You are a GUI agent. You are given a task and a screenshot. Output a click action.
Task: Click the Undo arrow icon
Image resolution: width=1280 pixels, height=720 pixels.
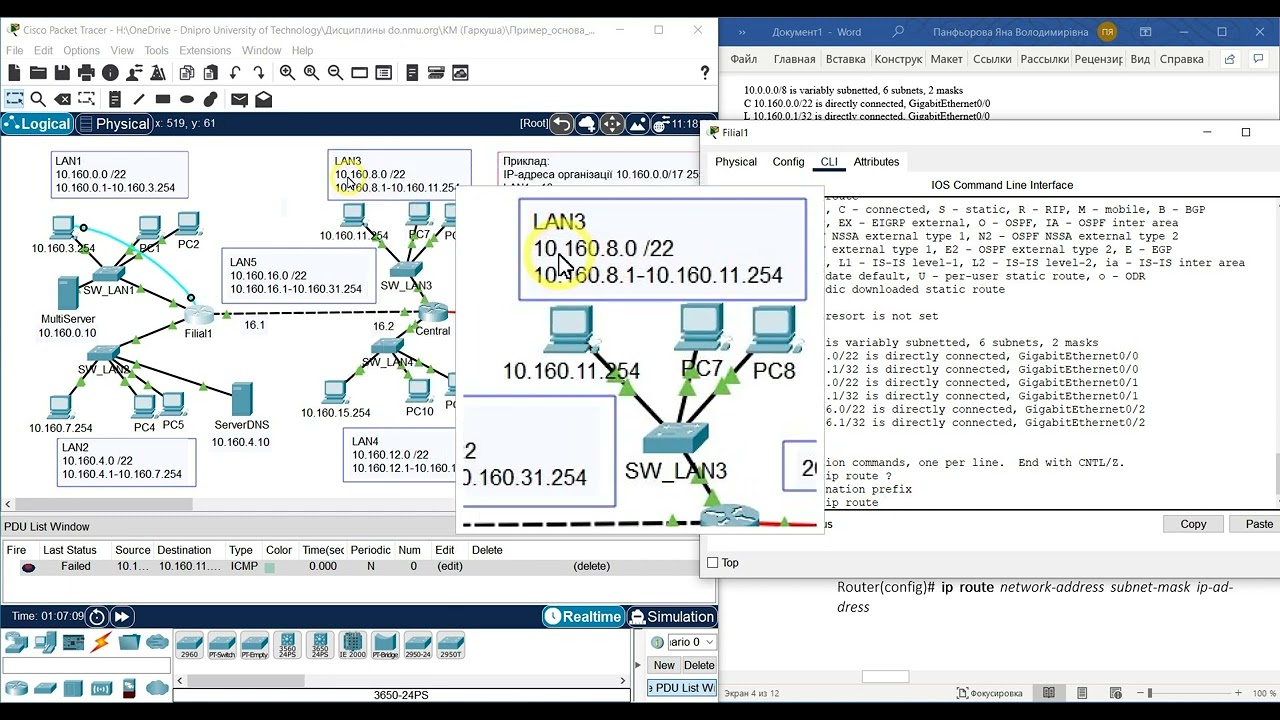click(x=235, y=73)
